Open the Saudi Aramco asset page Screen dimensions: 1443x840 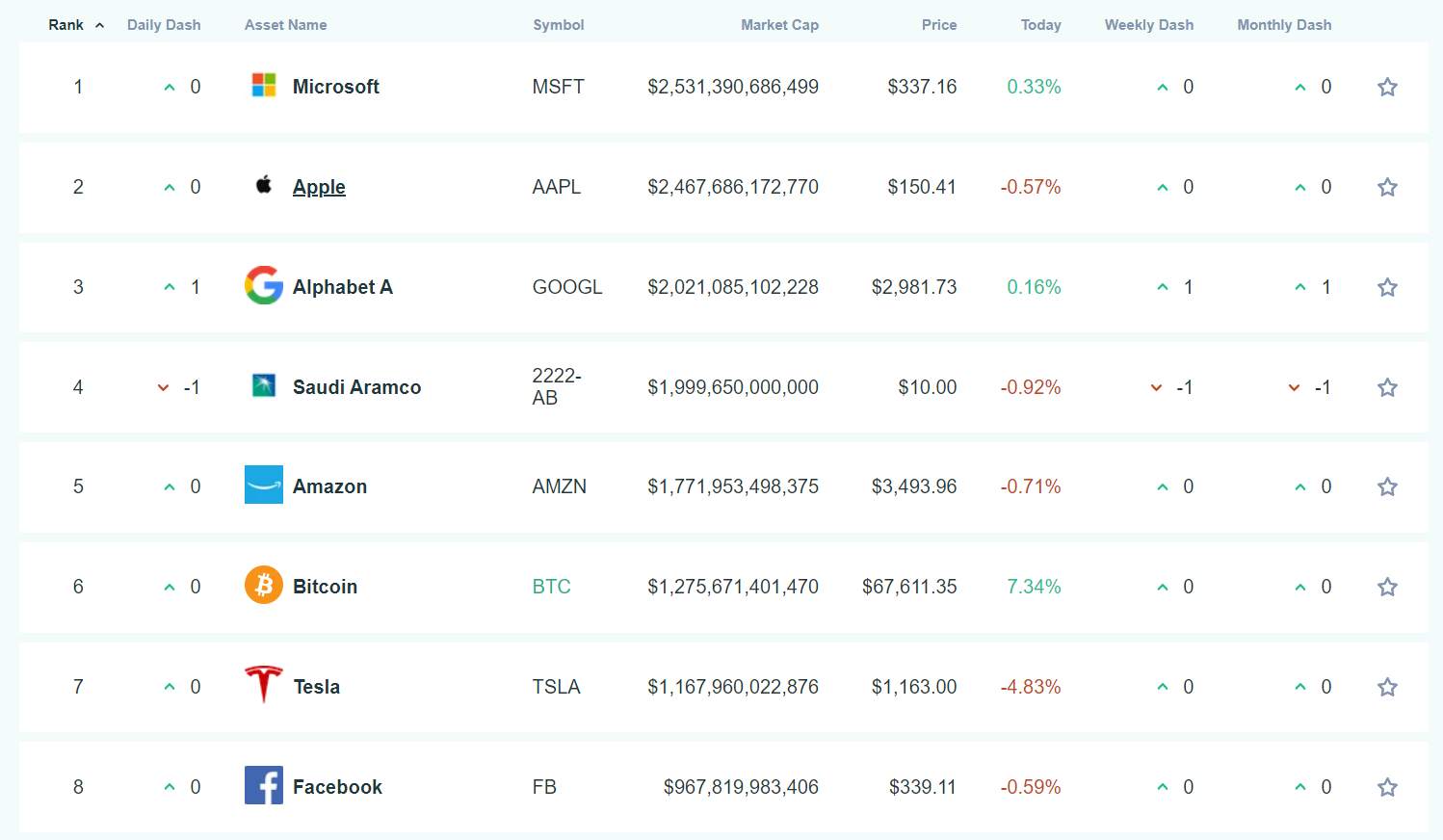point(357,387)
